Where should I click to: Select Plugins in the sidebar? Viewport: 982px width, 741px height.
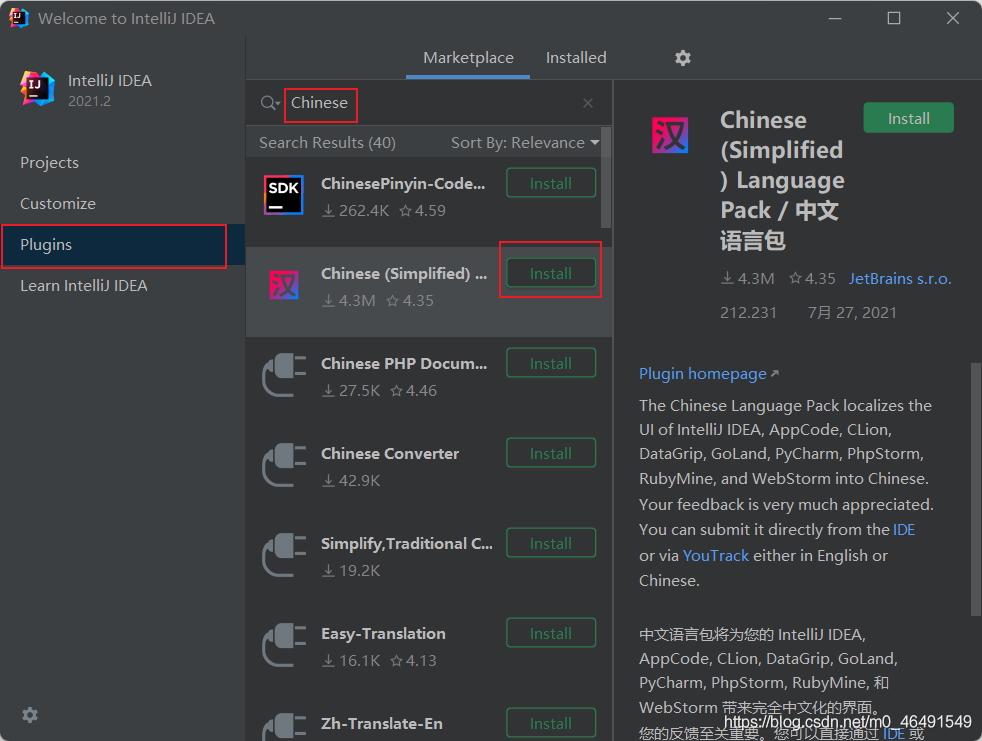coord(122,245)
